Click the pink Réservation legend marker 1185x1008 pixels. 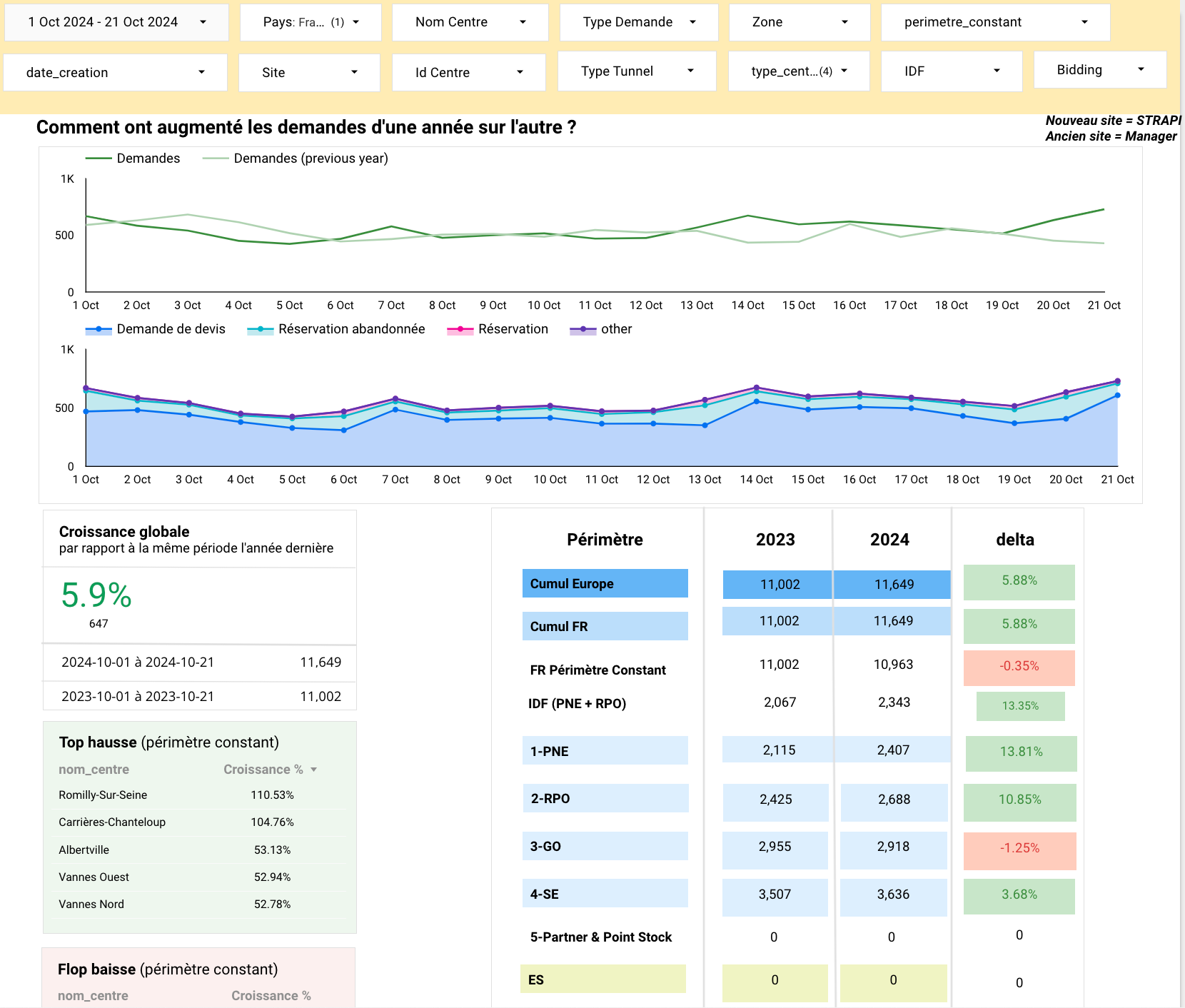coord(460,329)
